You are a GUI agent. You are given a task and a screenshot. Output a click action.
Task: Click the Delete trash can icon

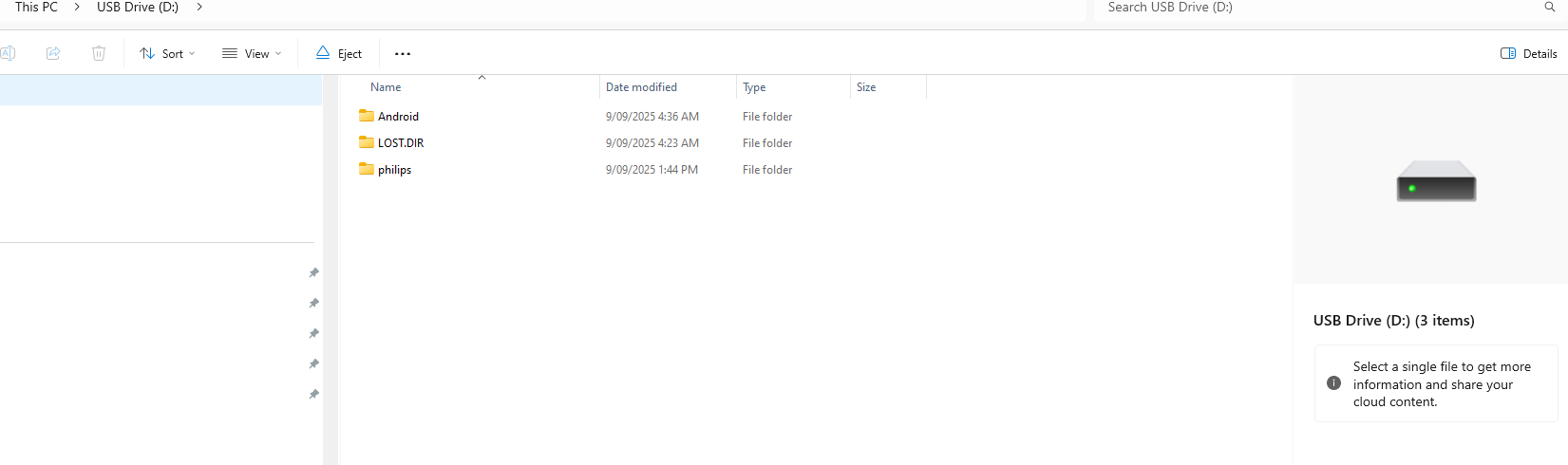(99, 53)
